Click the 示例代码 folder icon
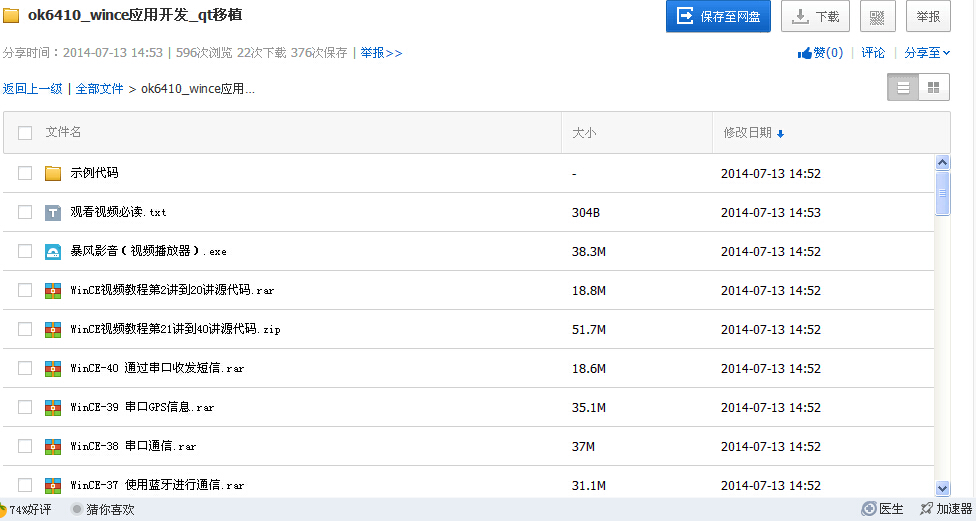 tap(53, 173)
